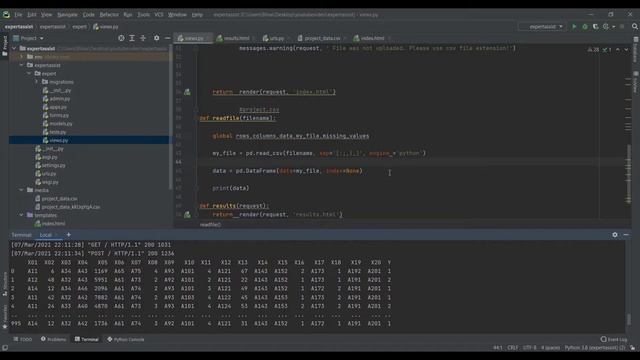Click the gutter icon beside render results.html line

[x=187, y=214]
